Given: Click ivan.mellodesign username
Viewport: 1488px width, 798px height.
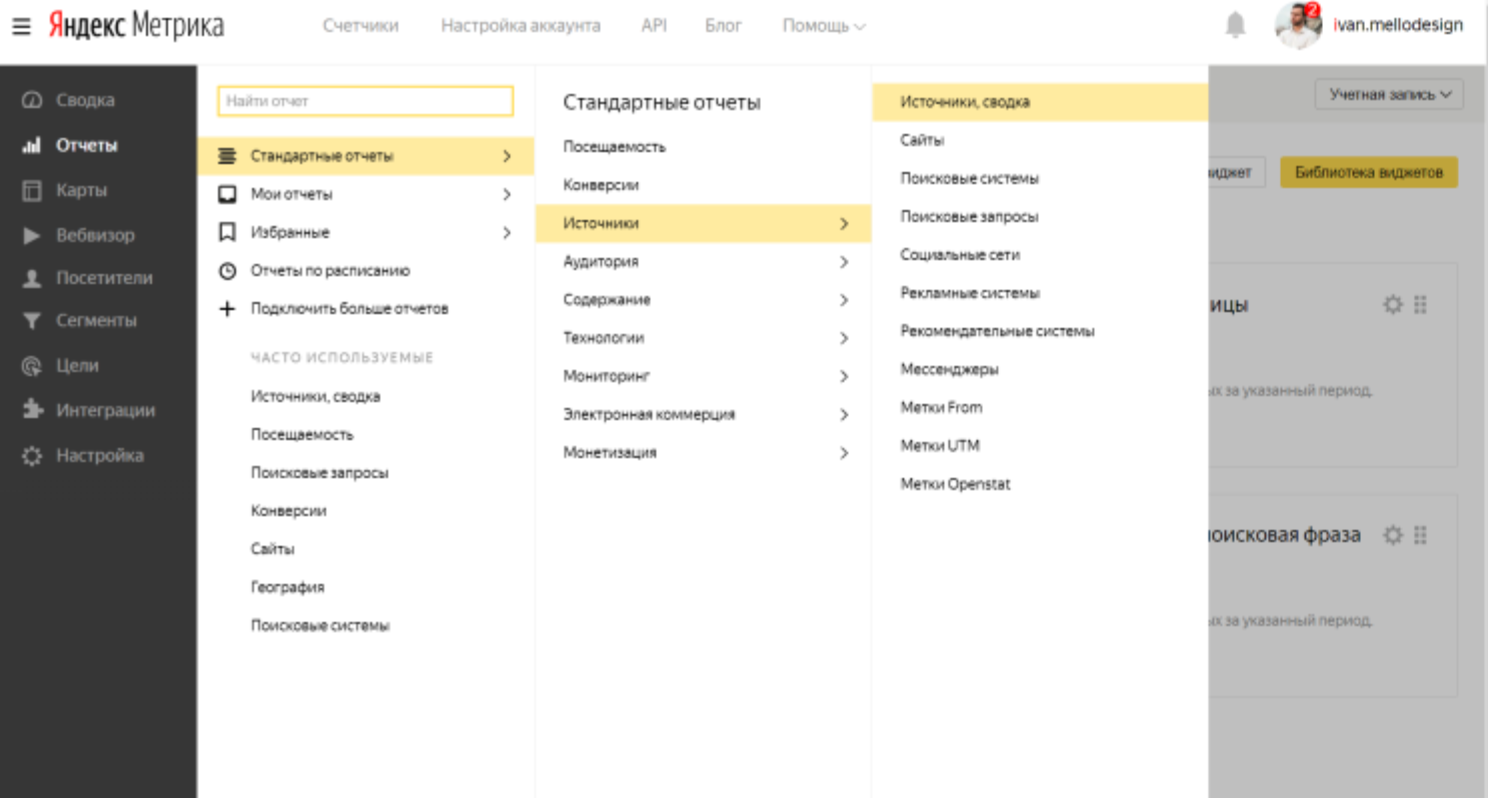Looking at the screenshot, I should pyautogui.click(x=1398, y=25).
